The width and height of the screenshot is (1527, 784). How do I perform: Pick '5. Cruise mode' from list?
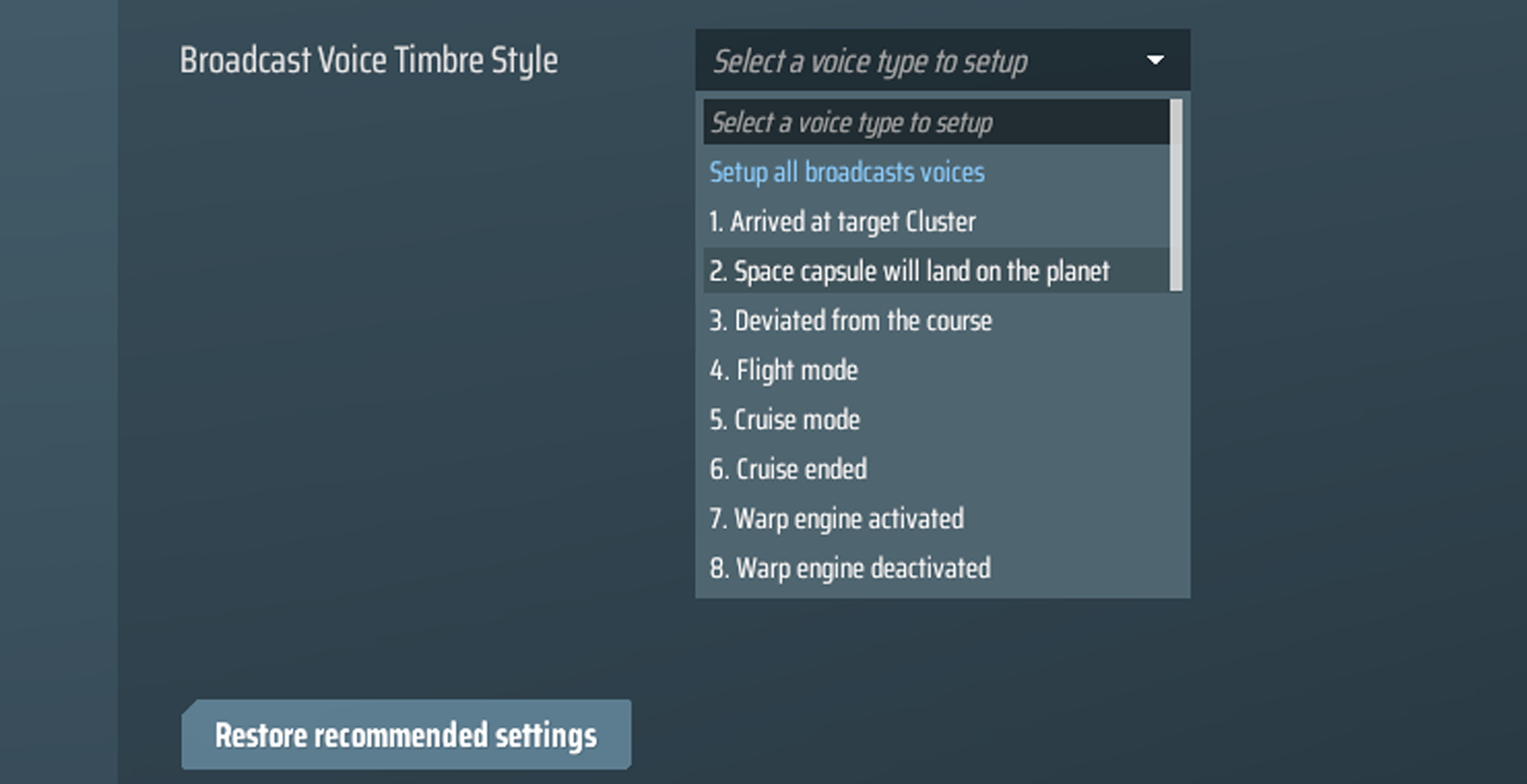(784, 420)
